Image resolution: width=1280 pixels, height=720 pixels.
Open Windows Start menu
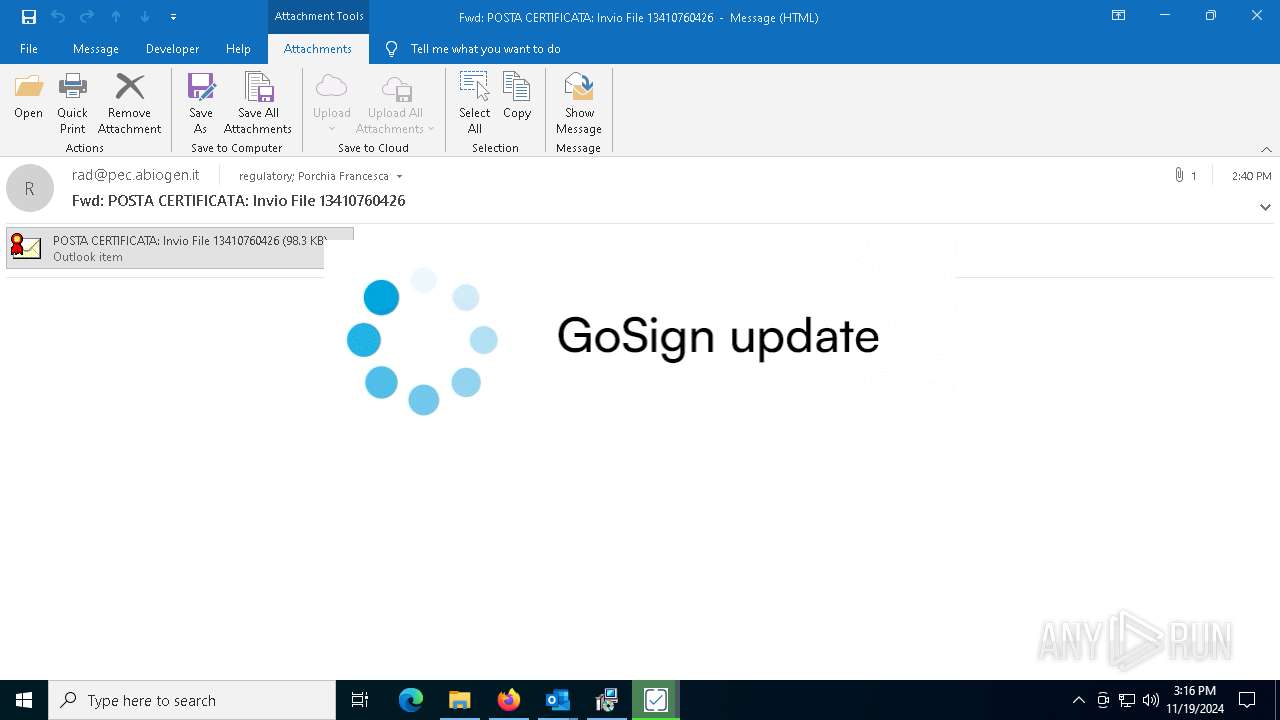[24, 700]
